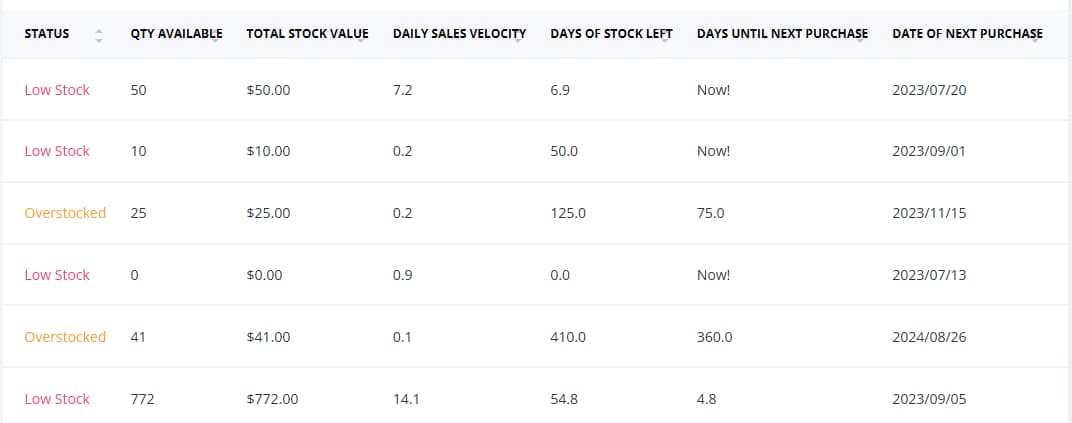This screenshot has width=1072, height=423.
Task: Sort table by Qty Available header
Action: click(176, 34)
